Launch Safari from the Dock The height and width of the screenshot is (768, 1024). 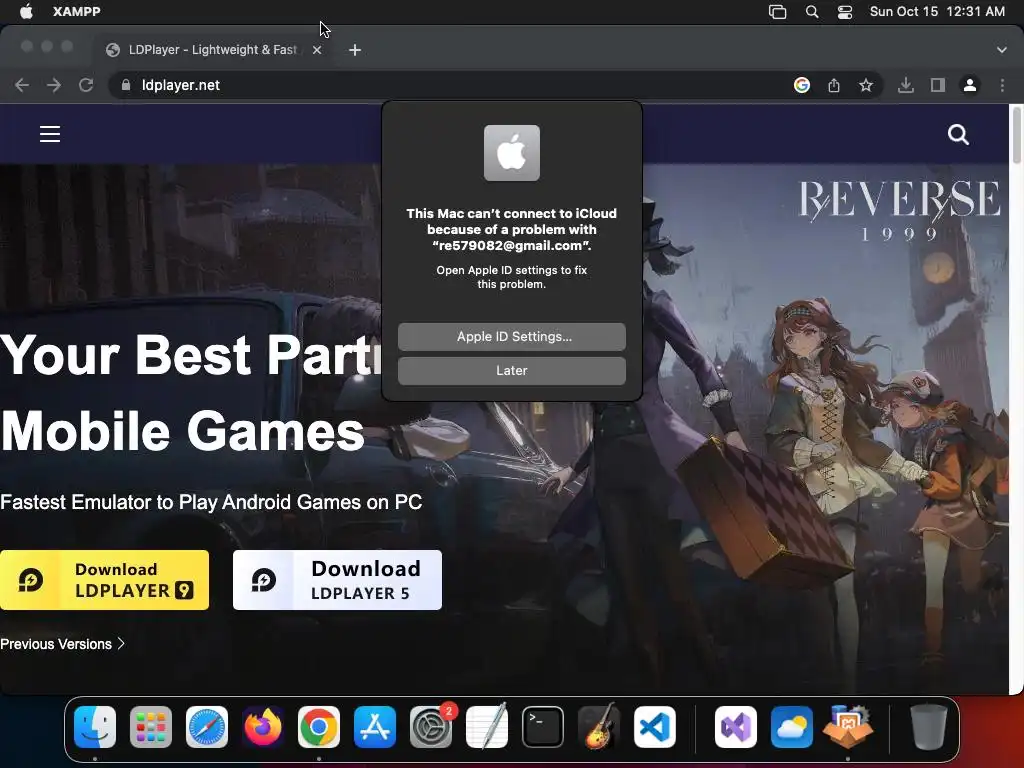[x=207, y=727]
